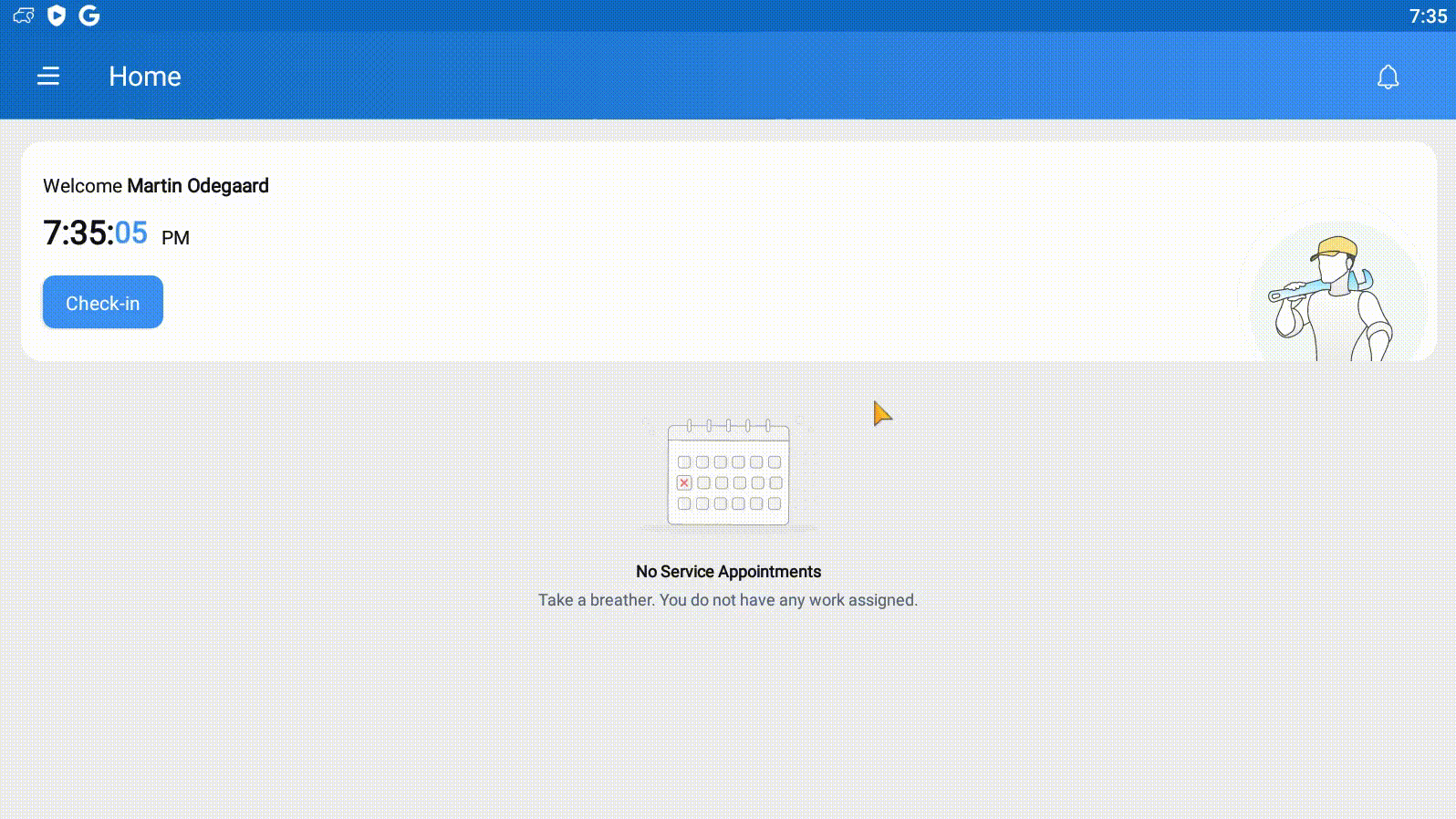Open notifications via the bell icon
1456x819 pixels.
pos(1388,78)
